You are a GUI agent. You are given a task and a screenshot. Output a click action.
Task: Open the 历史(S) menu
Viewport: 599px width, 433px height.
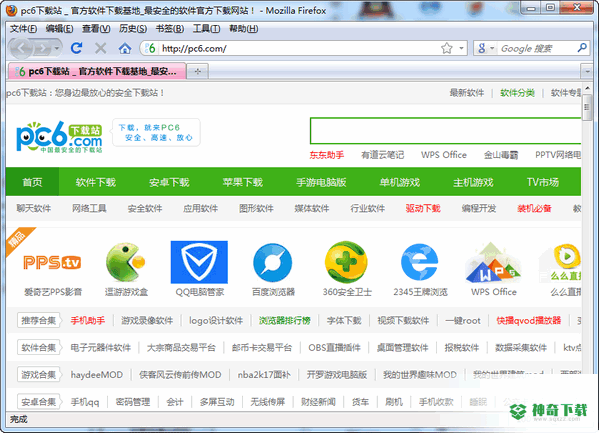133,29
